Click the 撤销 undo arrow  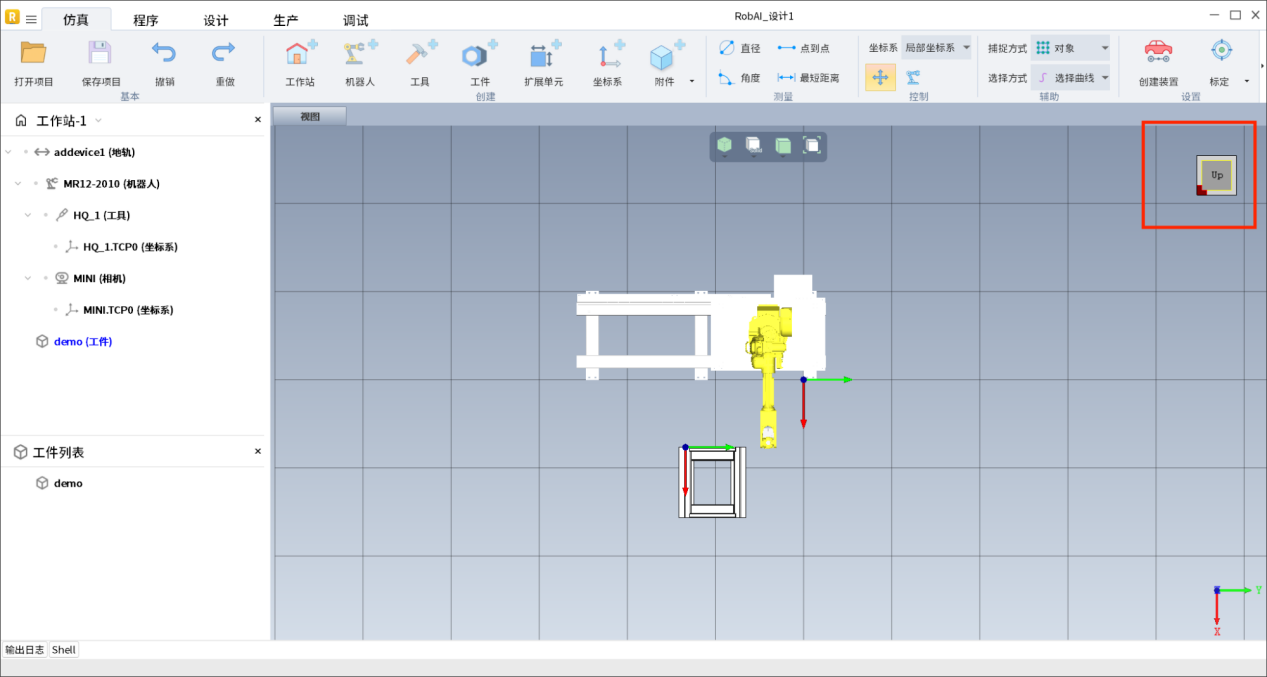164,56
